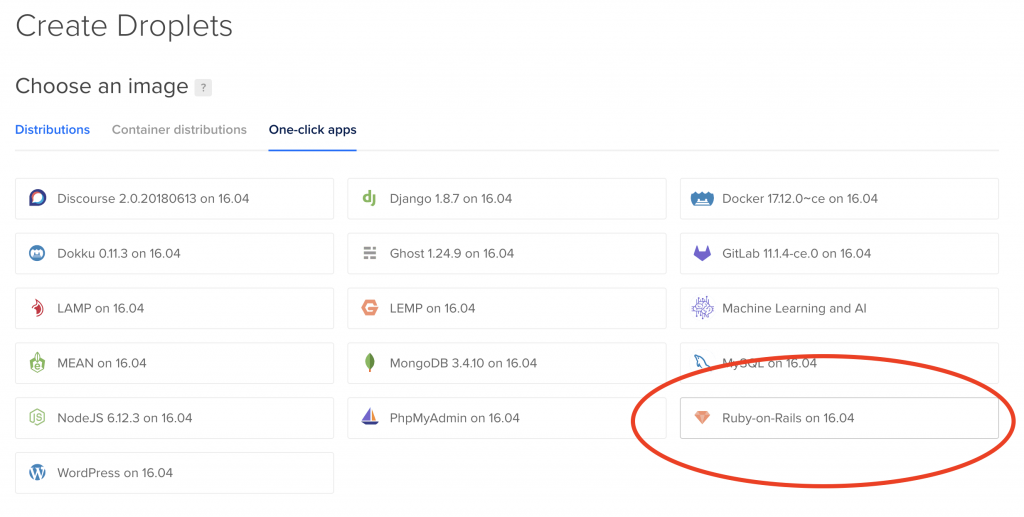The image size is (1024, 517).
Task: Open the Container distributions tab
Action: (x=179, y=129)
